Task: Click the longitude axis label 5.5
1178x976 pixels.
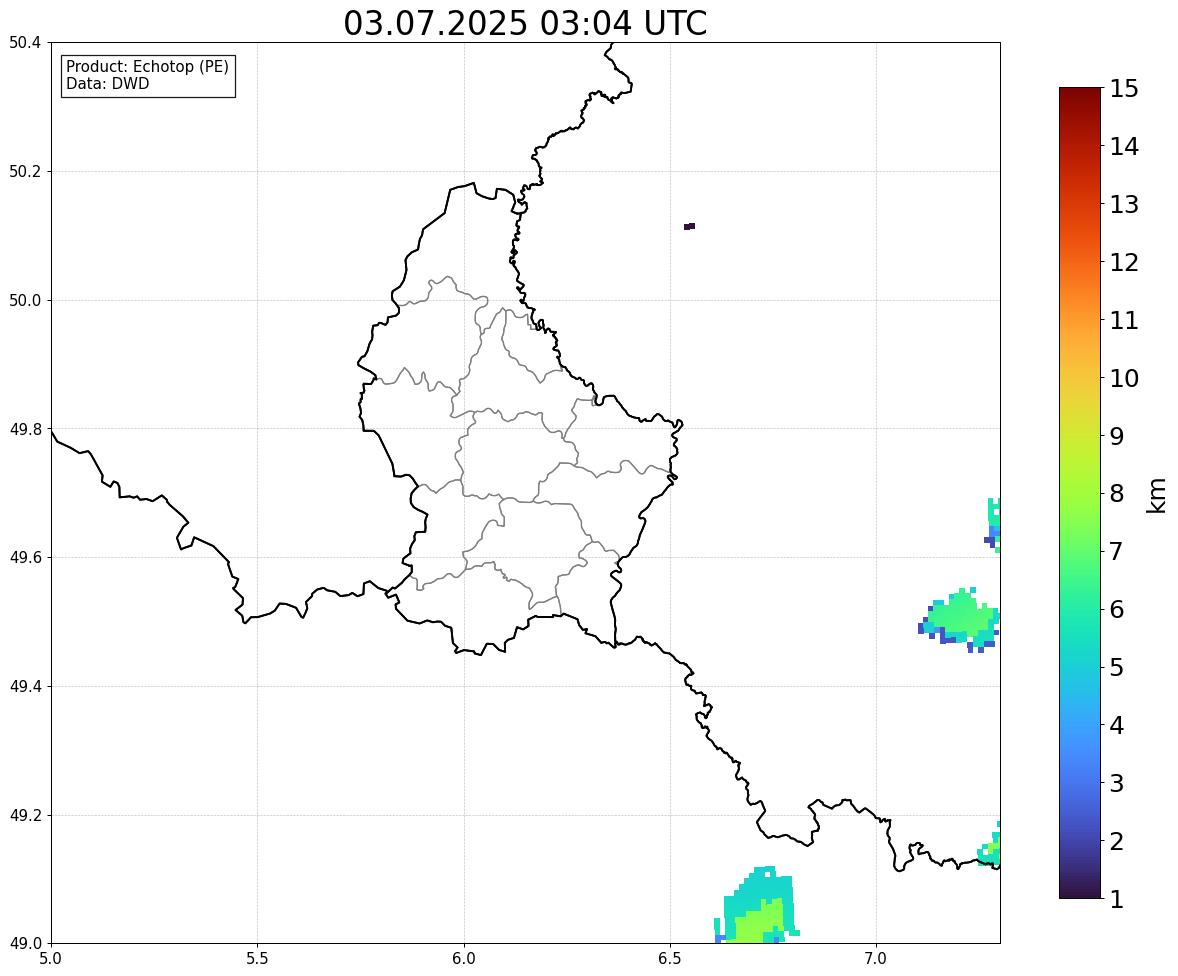Action: pyautogui.click(x=257, y=959)
